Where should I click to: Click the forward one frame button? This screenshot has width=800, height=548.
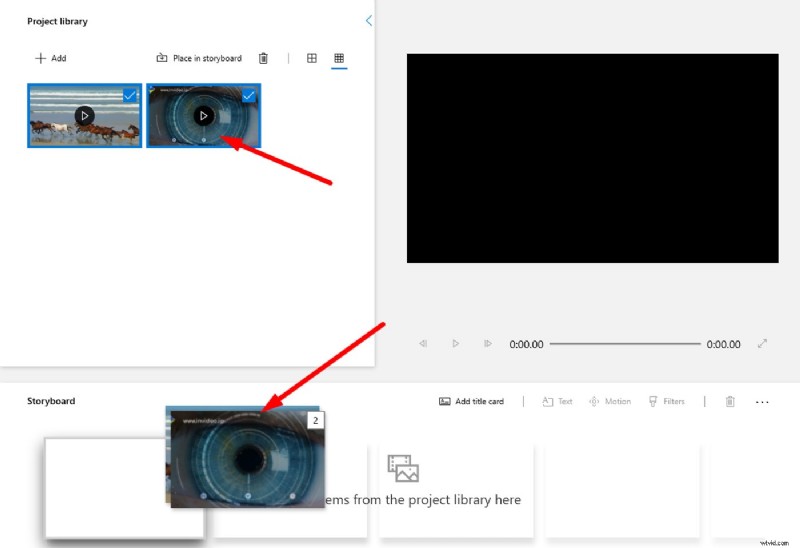pyautogui.click(x=487, y=344)
